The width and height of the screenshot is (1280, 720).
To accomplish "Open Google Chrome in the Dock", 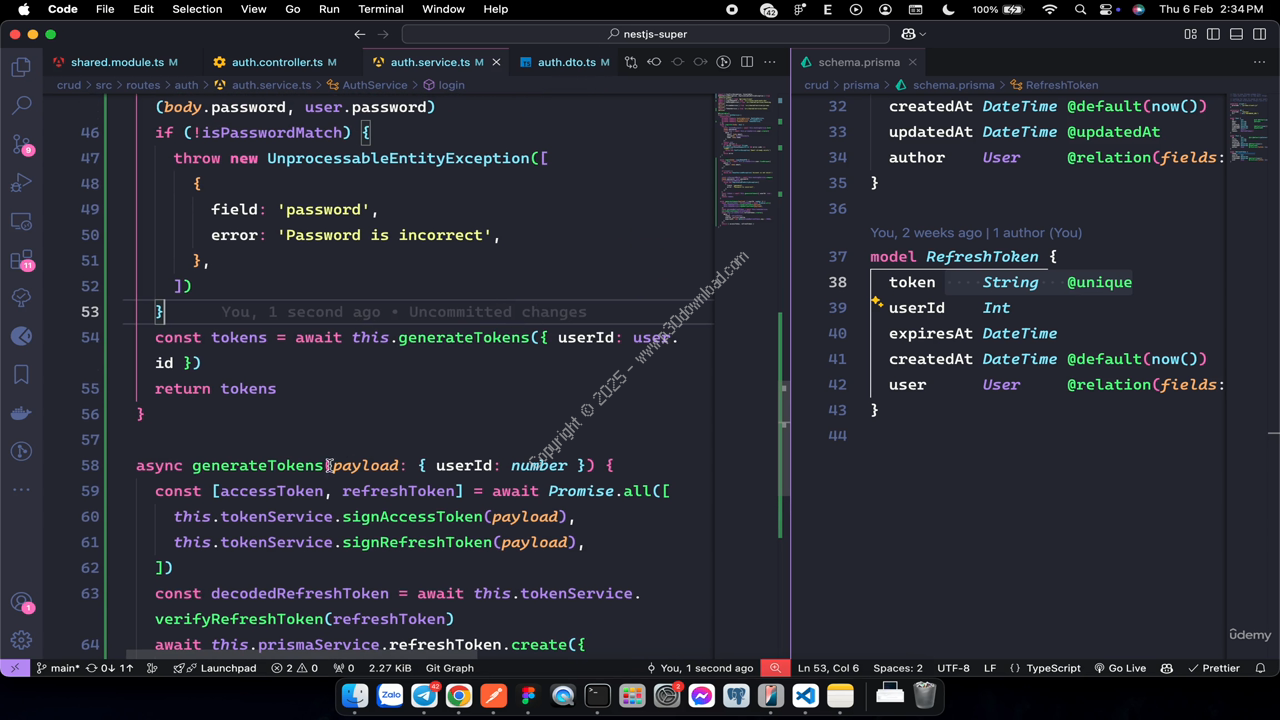I will [x=459, y=695].
